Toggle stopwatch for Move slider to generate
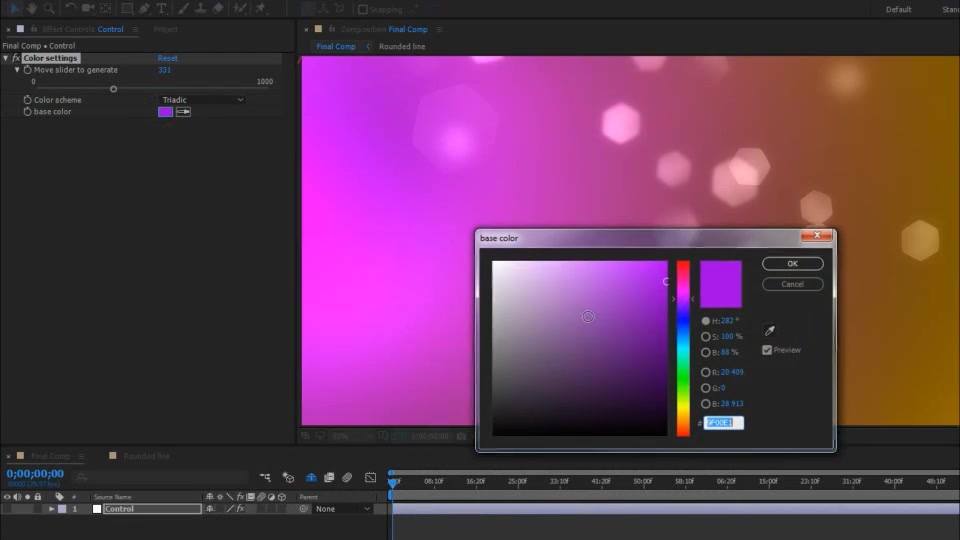960x540 pixels. [x=27, y=70]
